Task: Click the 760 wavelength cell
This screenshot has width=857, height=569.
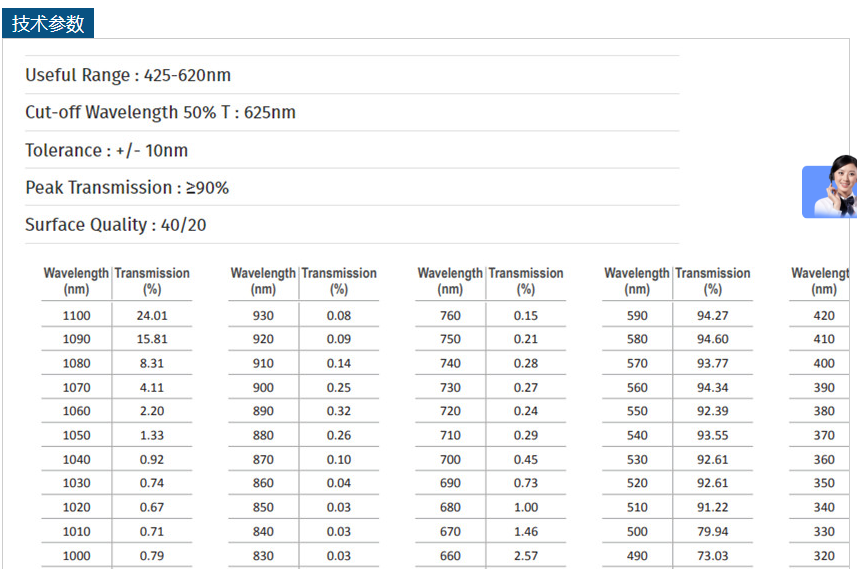Action: pyautogui.click(x=450, y=315)
